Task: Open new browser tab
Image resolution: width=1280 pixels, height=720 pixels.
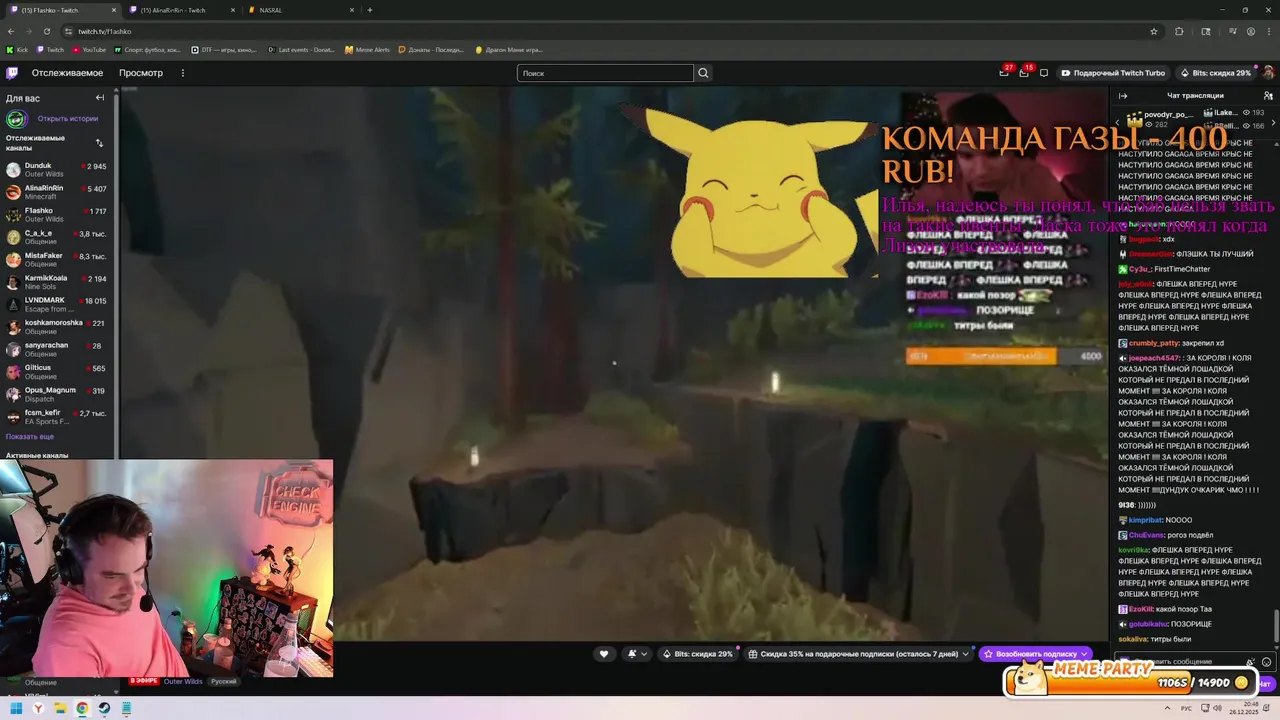Action: pyautogui.click(x=370, y=10)
